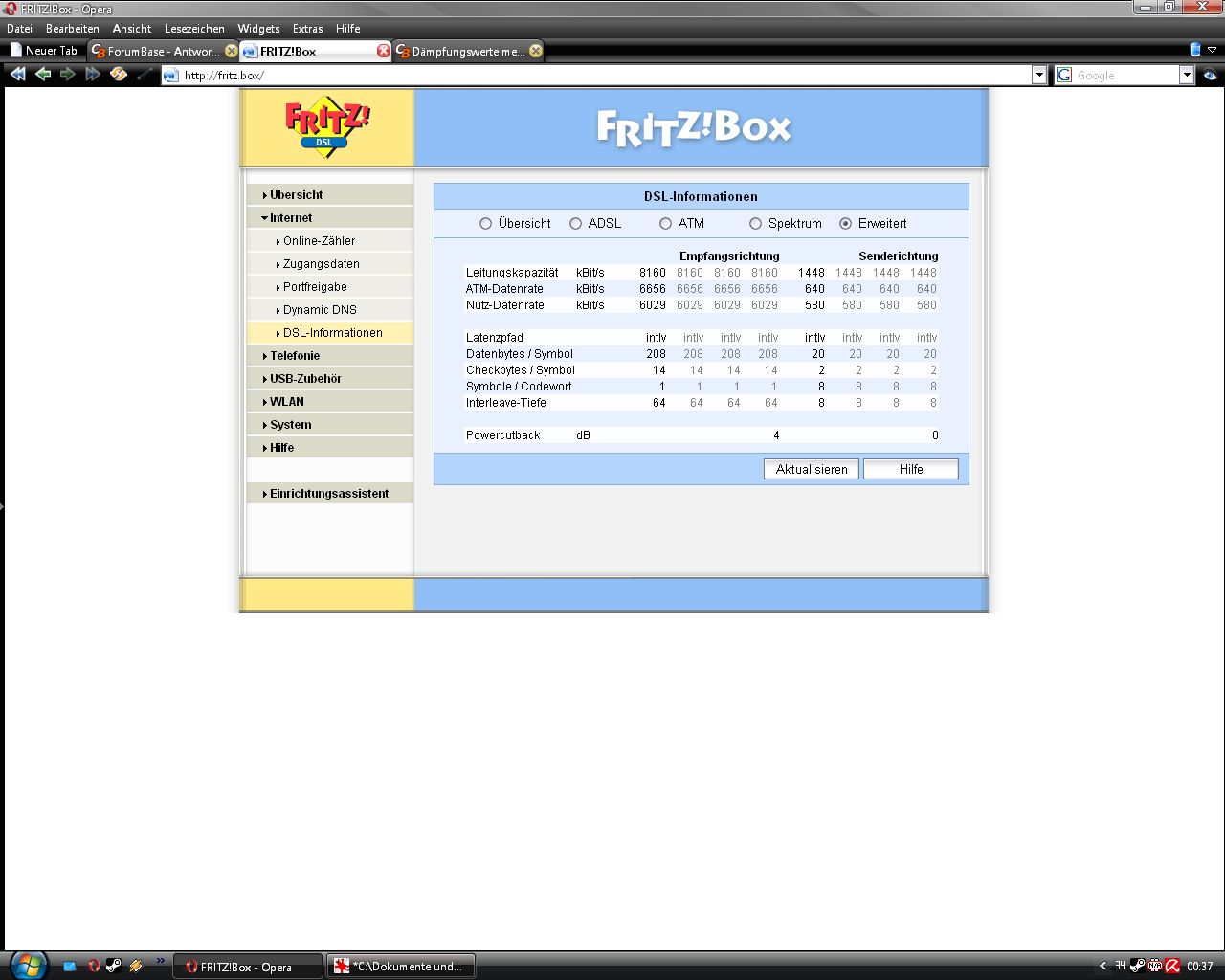The width and height of the screenshot is (1225, 980).
Task: Open the Extras menu
Action: click(x=308, y=29)
